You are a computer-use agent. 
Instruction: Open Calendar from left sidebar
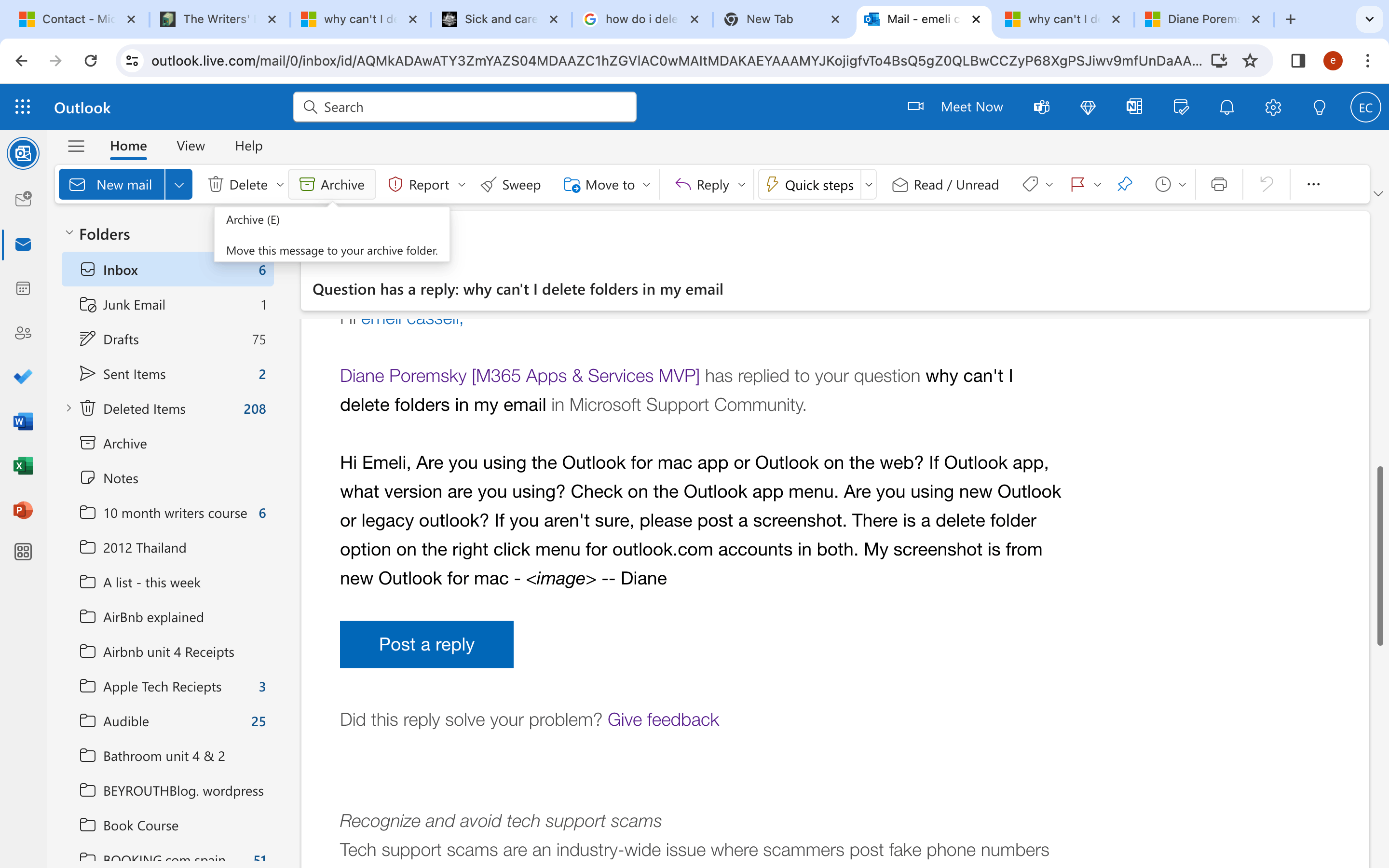[23, 289]
